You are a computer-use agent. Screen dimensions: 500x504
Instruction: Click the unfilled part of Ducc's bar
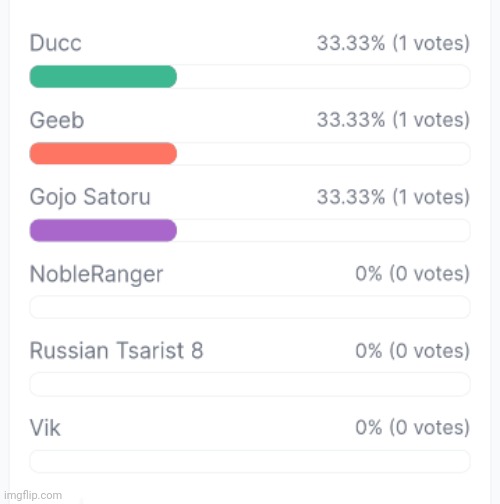point(323,77)
